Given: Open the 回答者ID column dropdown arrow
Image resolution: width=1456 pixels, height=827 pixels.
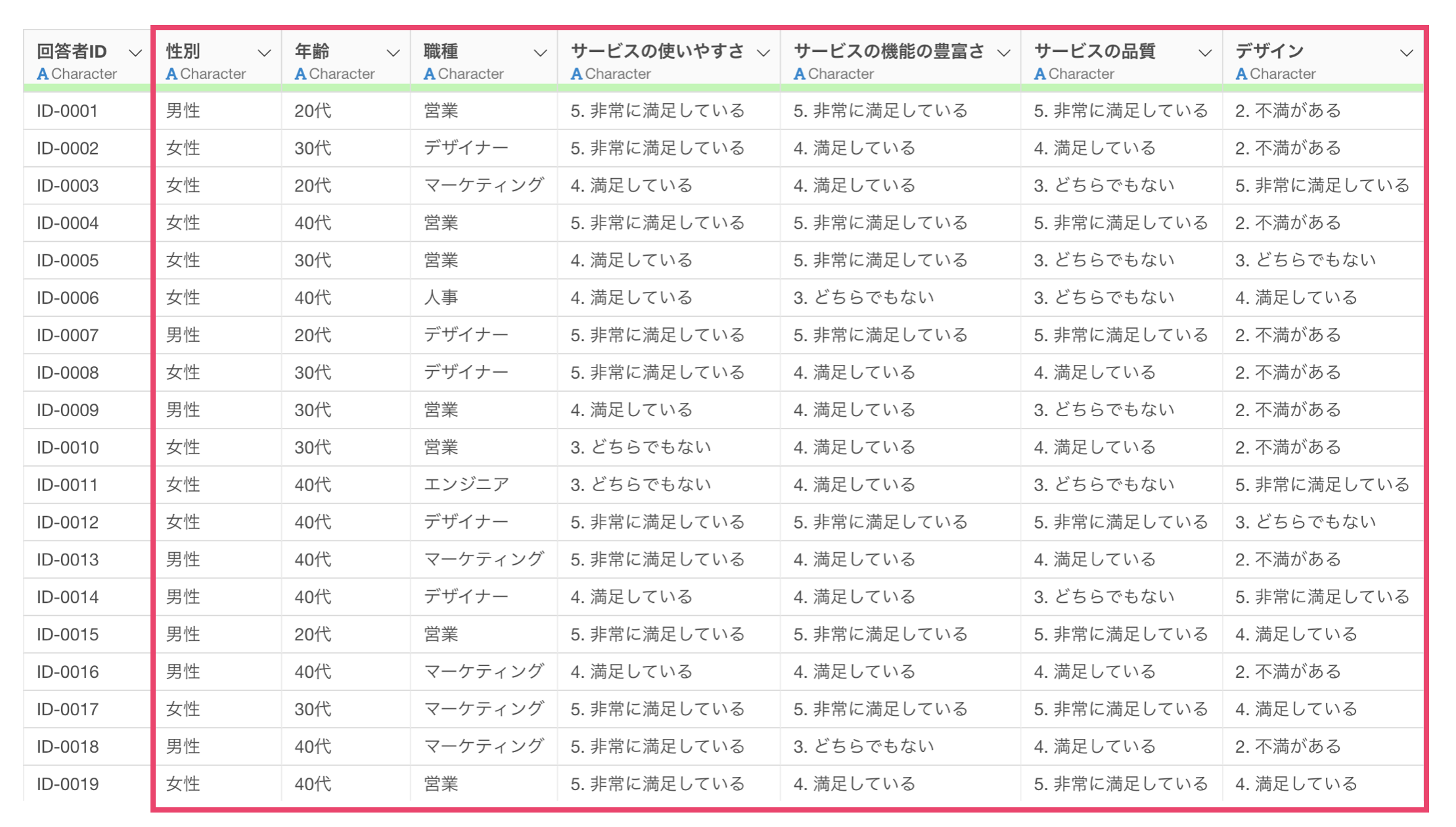Looking at the screenshot, I should (135, 53).
